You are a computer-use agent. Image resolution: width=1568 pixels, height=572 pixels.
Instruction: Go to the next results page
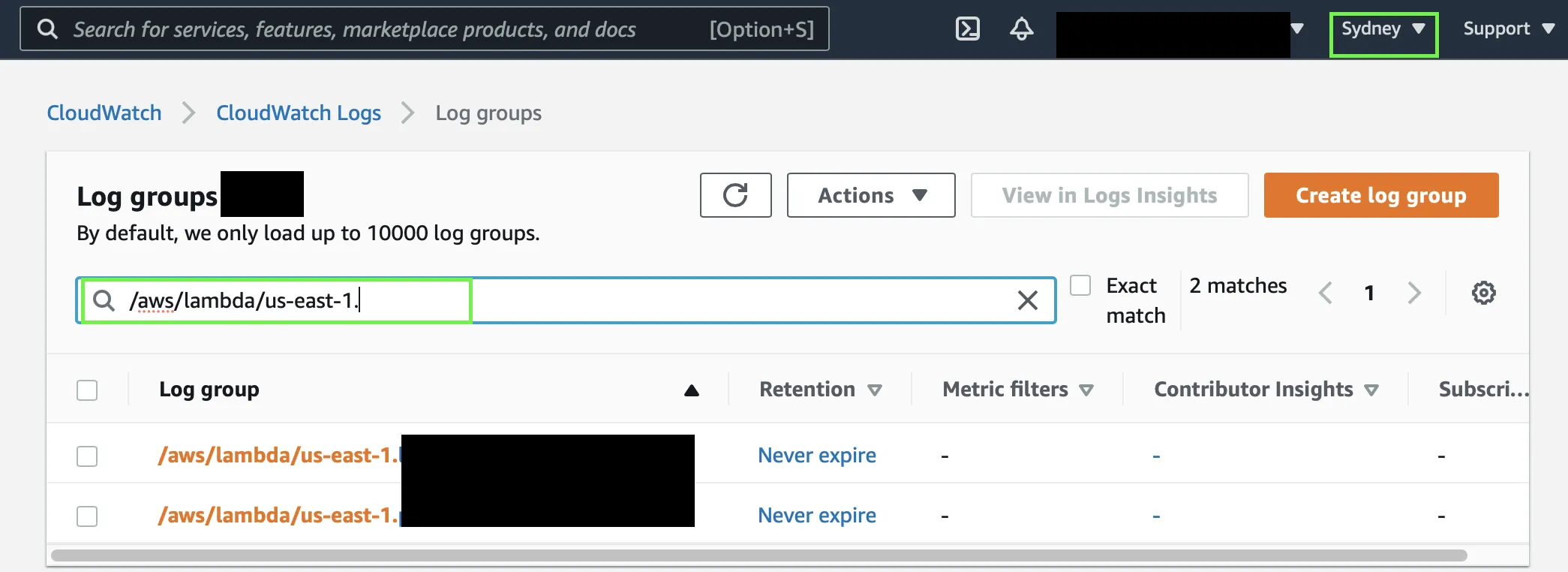coord(1414,293)
